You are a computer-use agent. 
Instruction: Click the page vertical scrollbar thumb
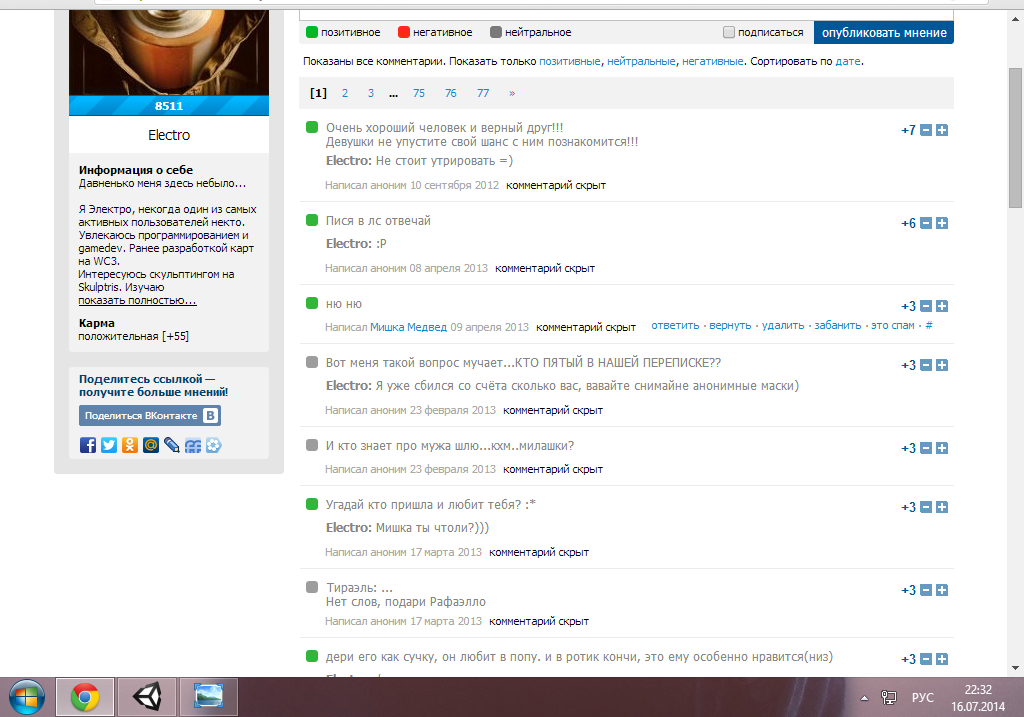[1015, 138]
